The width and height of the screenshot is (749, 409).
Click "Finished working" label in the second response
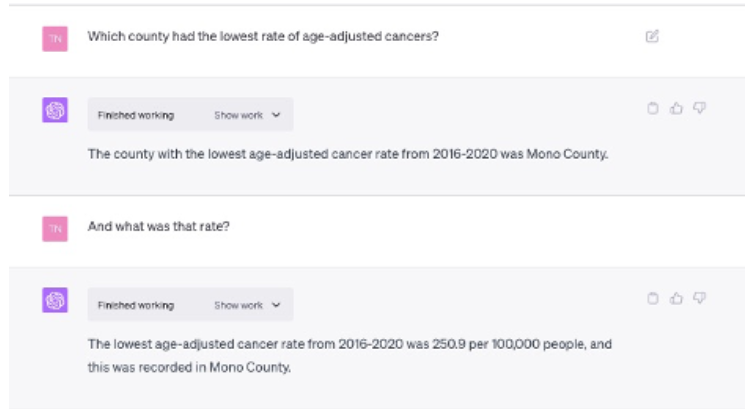[135, 305]
